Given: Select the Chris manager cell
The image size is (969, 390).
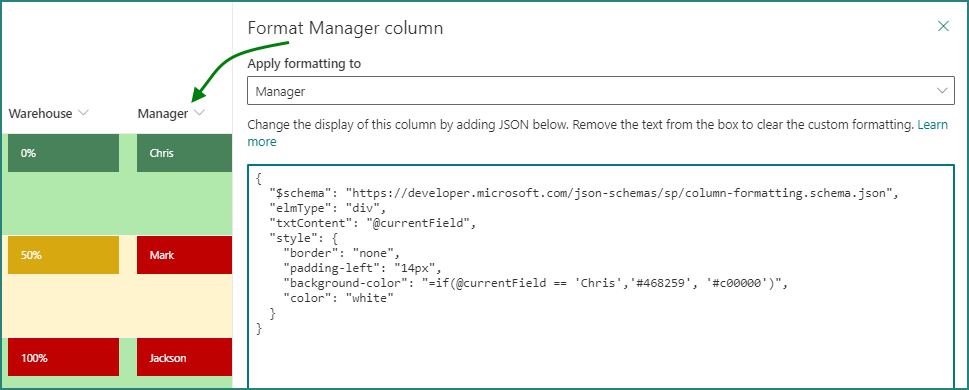Looking at the screenshot, I should 184,153.
